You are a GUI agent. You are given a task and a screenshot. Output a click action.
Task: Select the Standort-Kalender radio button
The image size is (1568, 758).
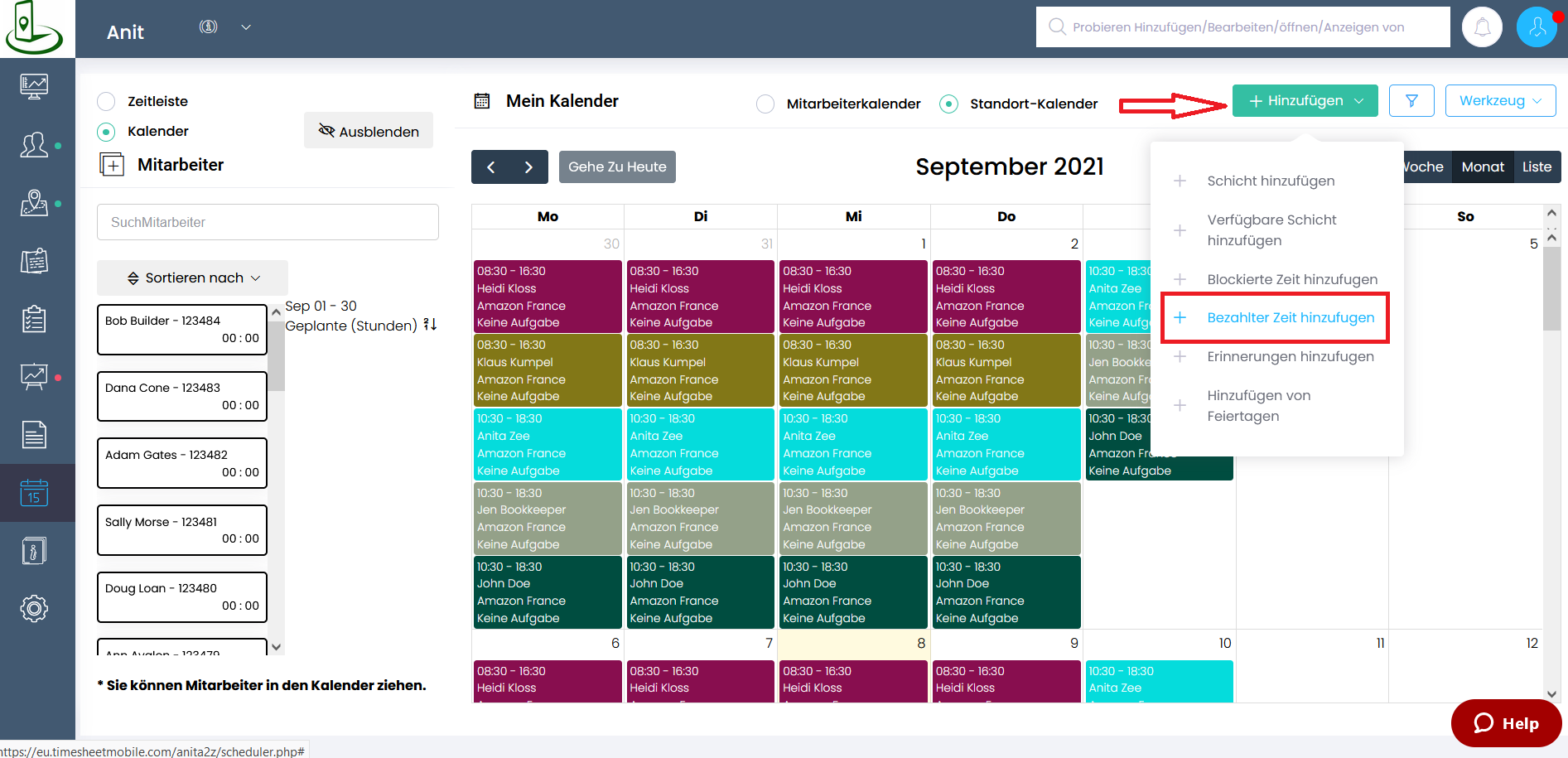(x=949, y=104)
